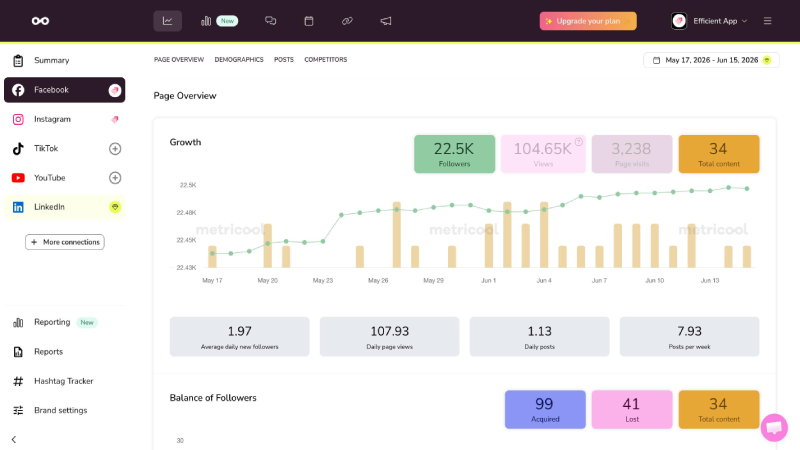This screenshot has height=450, width=800.
Task: Click the Balance of Followers heading
Action: click(x=213, y=398)
